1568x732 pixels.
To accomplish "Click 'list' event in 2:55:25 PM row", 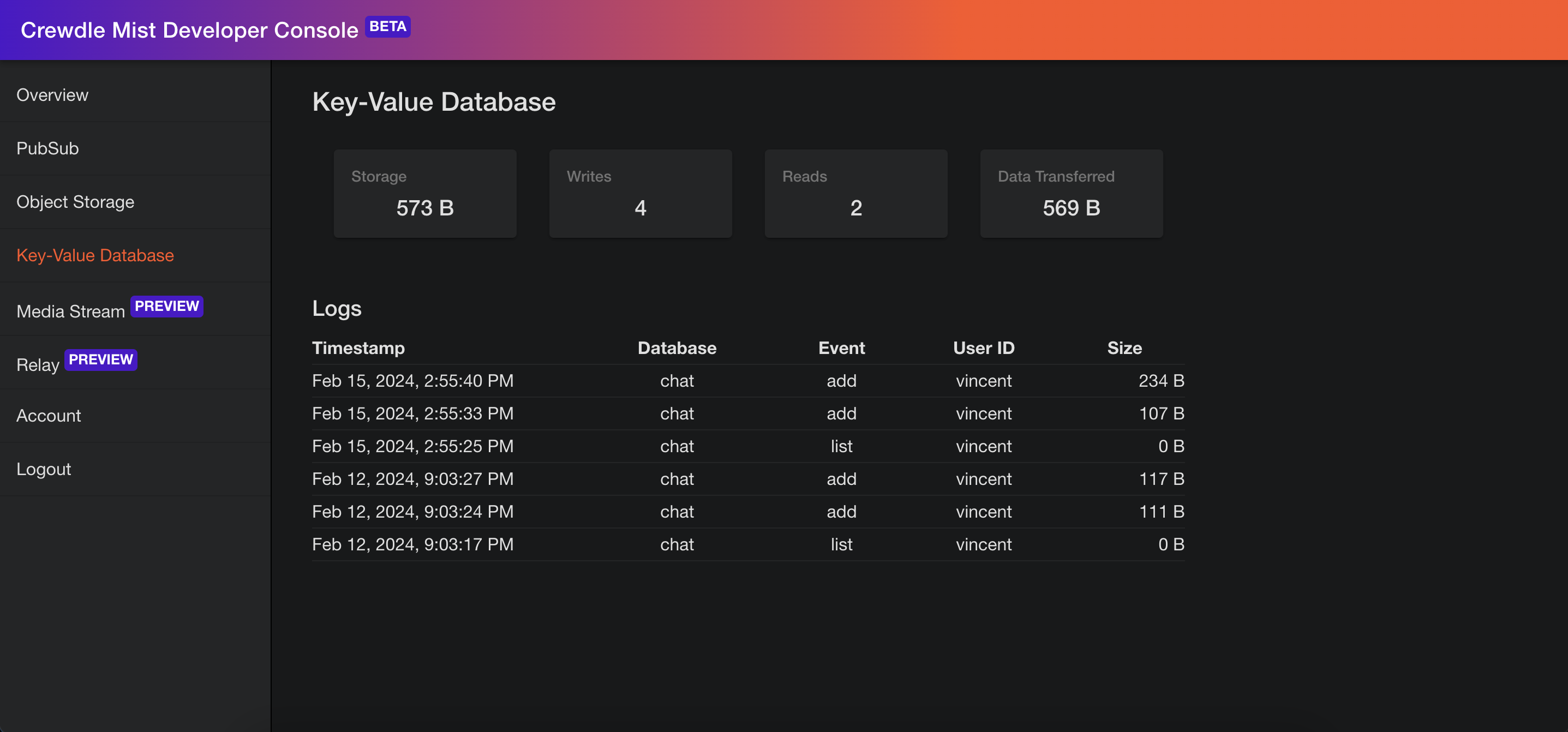I will click(x=842, y=447).
